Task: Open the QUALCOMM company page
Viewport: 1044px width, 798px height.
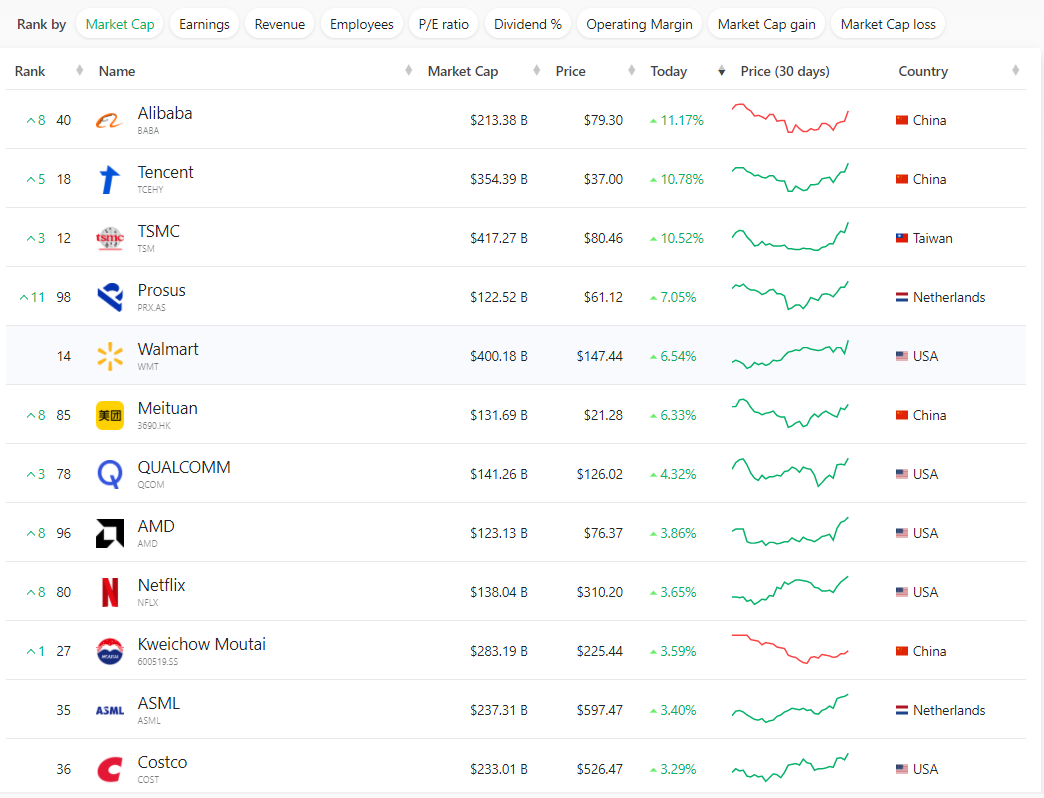Action: 184,467
